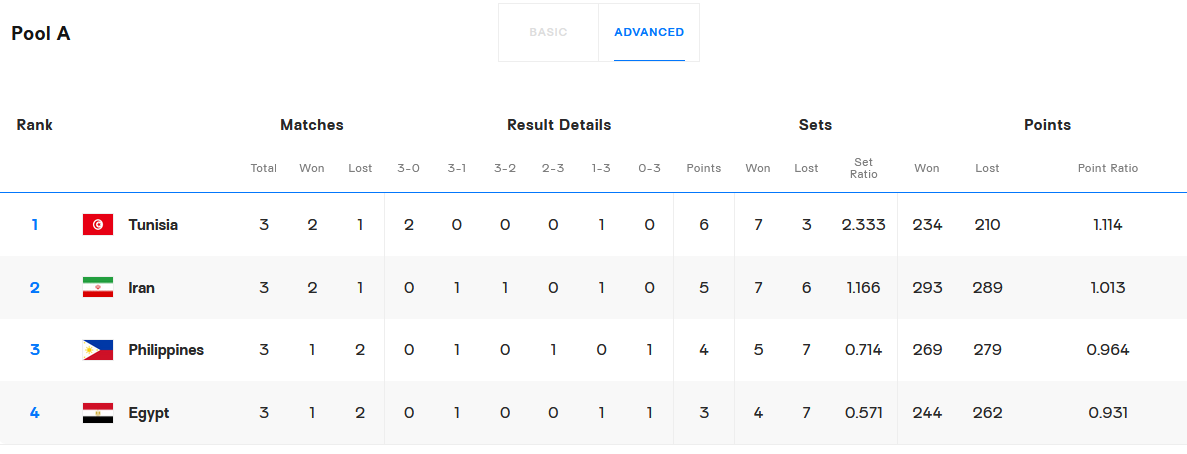Click rank number 4
This screenshot has height=454, width=1187.
point(35,413)
